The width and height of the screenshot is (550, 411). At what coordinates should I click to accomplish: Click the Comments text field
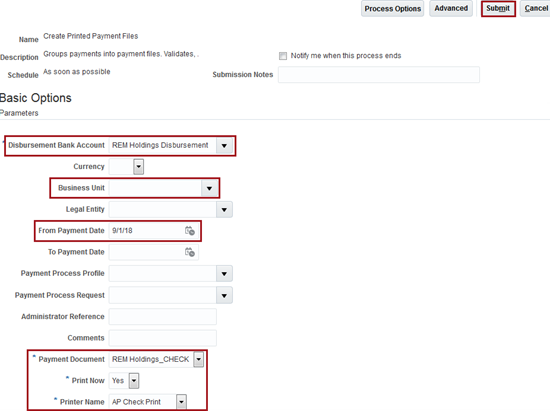point(163,338)
